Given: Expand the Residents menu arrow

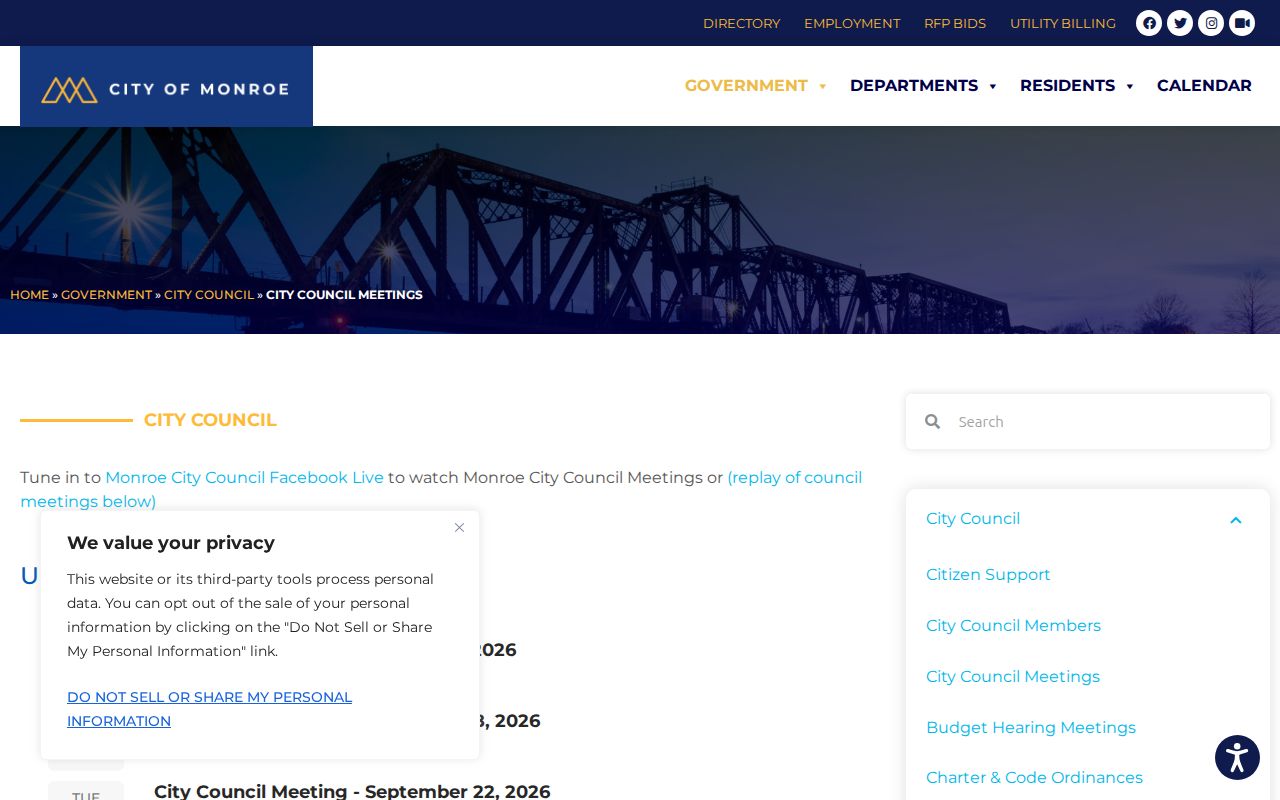Looking at the screenshot, I should tap(1130, 86).
